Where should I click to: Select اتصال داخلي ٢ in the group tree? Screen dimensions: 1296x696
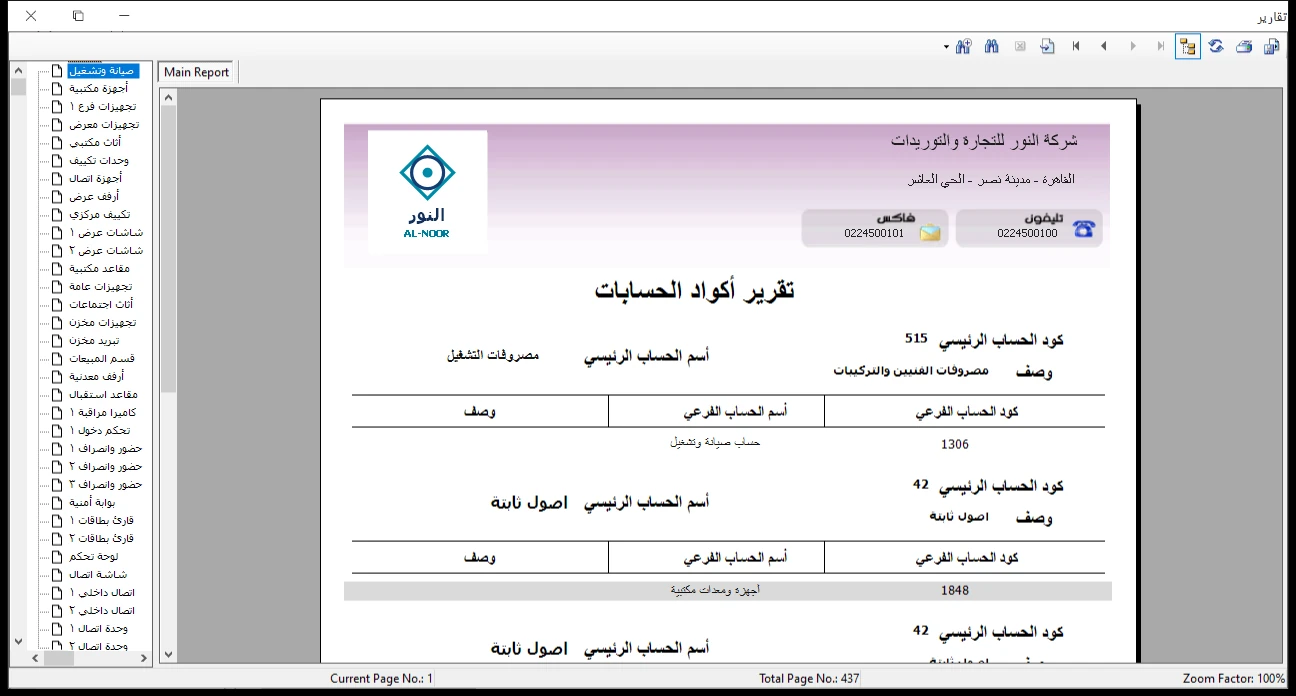pyautogui.click(x=102, y=611)
